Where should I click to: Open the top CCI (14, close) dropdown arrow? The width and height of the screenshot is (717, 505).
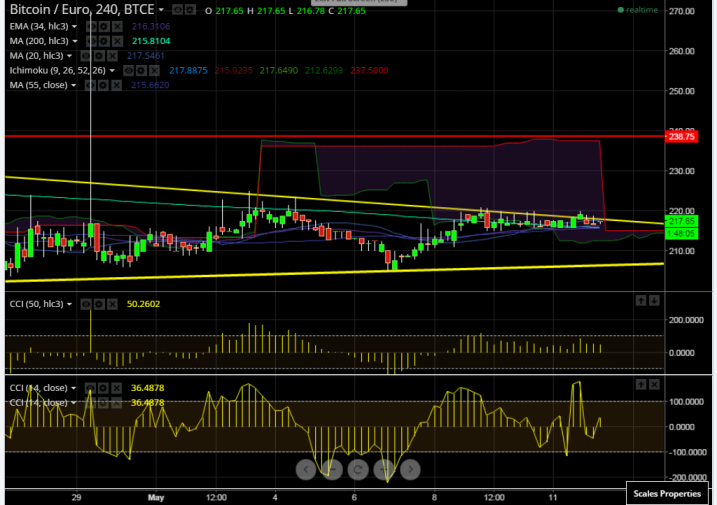[73, 388]
